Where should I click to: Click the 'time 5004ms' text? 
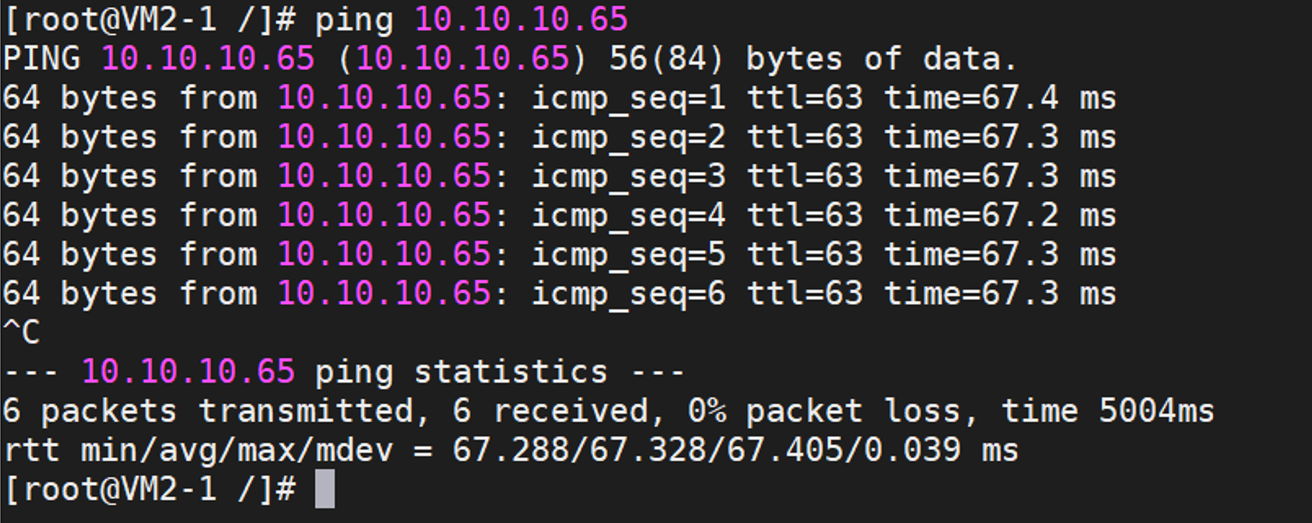pos(1108,411)
